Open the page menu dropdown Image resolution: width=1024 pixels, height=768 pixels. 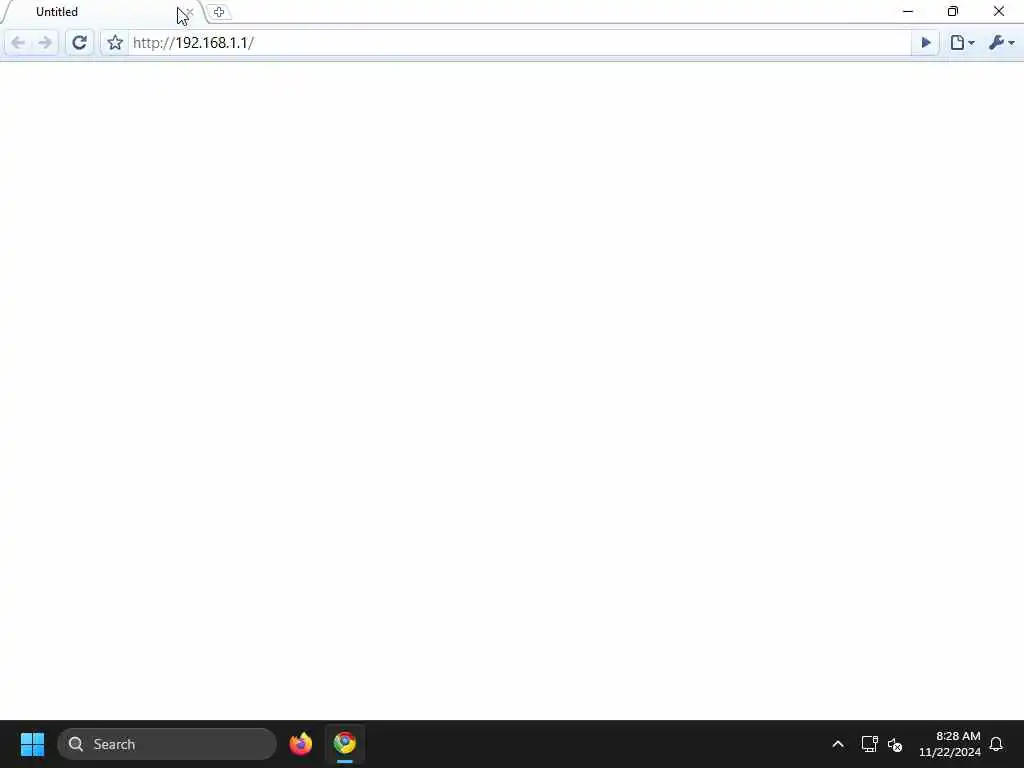[963, 43]
